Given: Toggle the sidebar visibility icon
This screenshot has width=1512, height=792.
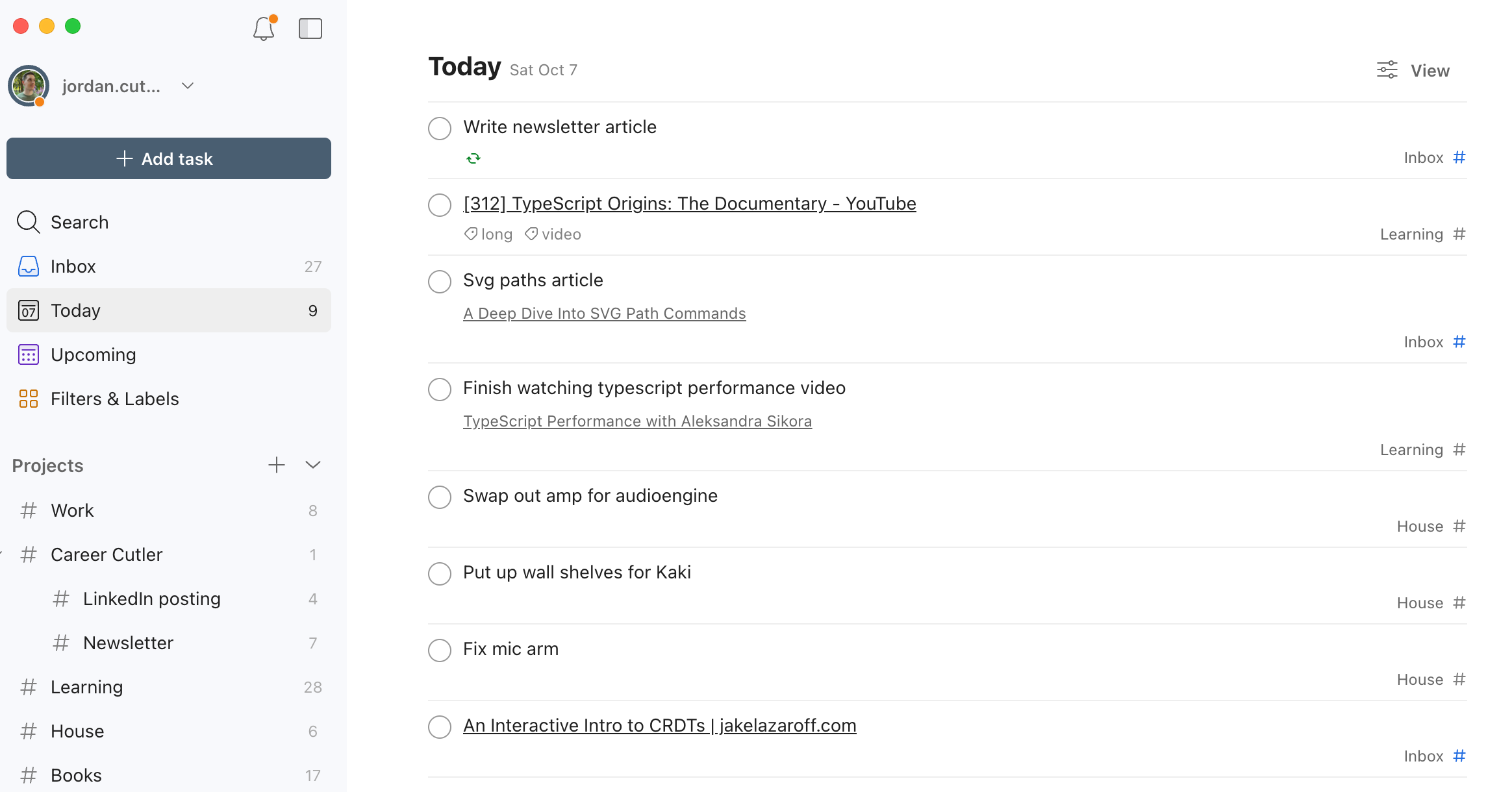Looking at the screenshot, I should tap(310, 29).
